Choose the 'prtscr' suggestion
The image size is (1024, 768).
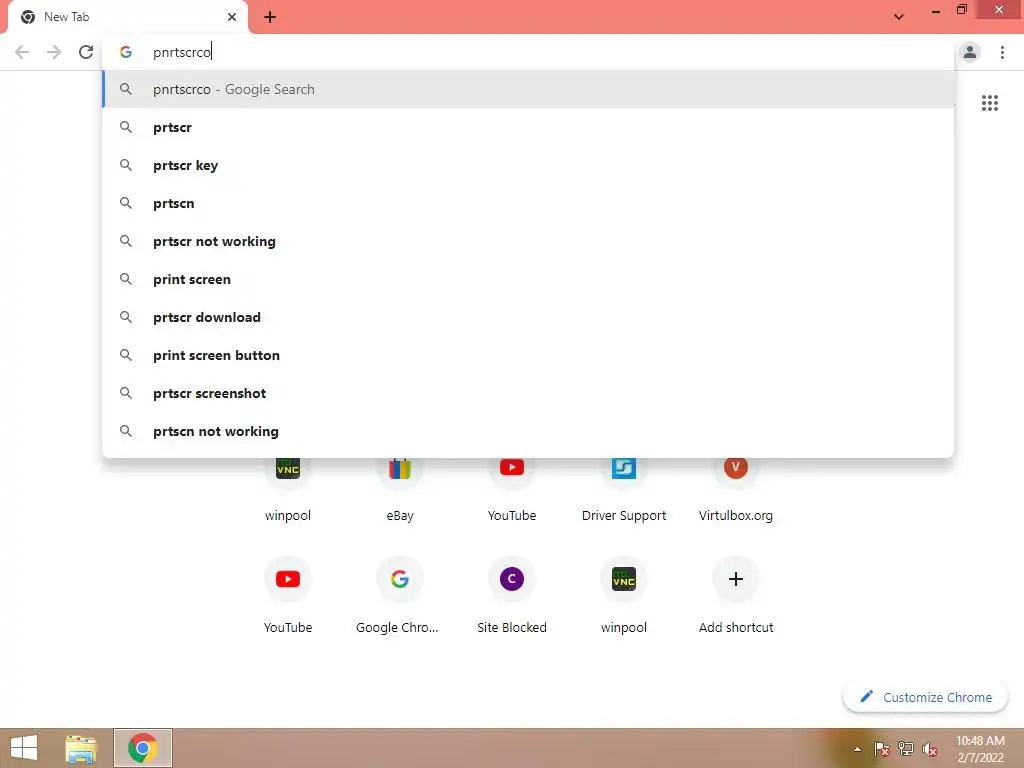pyautogui.click(x=528, y=127)
